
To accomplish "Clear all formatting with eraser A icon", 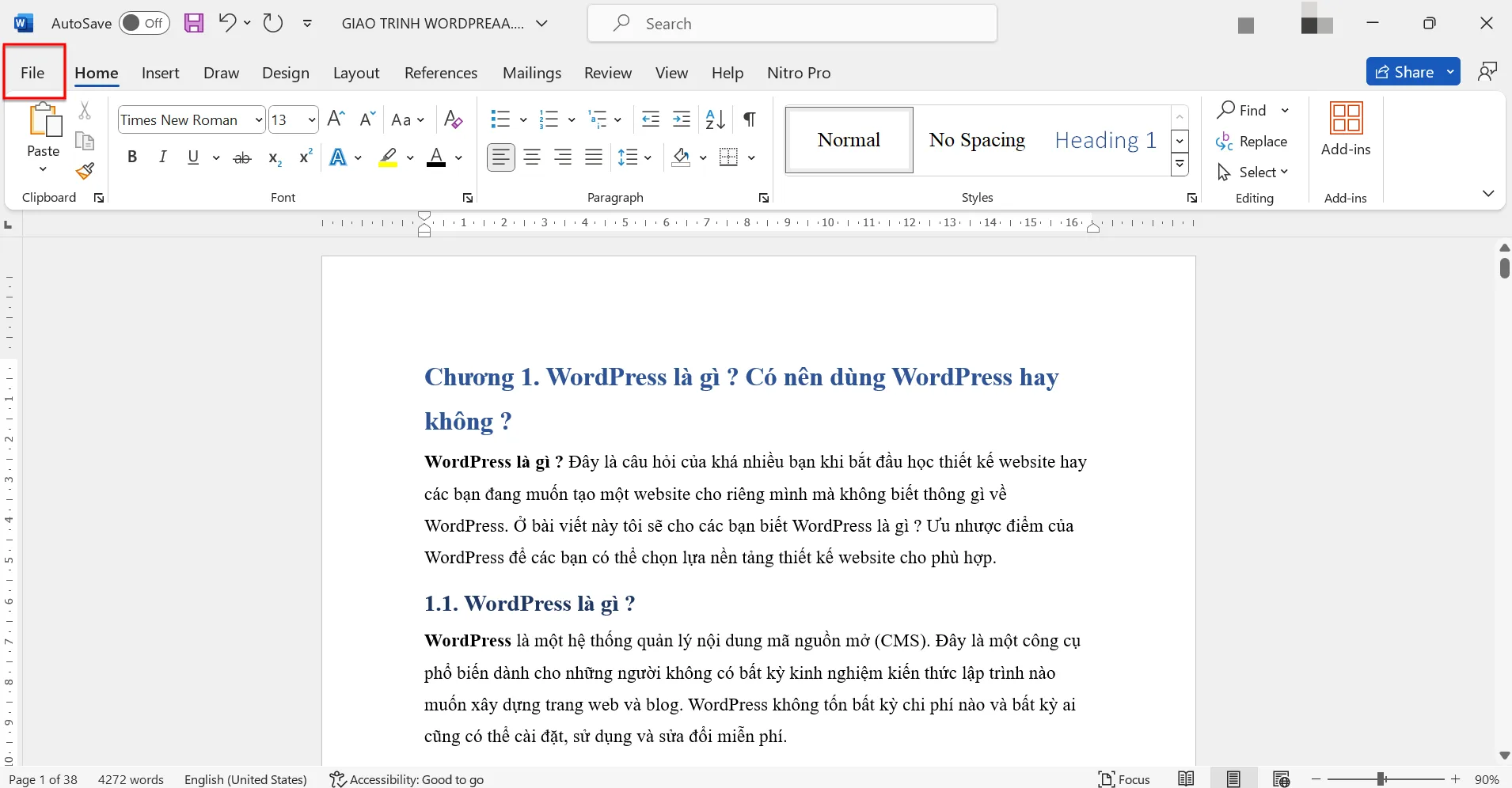I will click(x=453, y=119).
